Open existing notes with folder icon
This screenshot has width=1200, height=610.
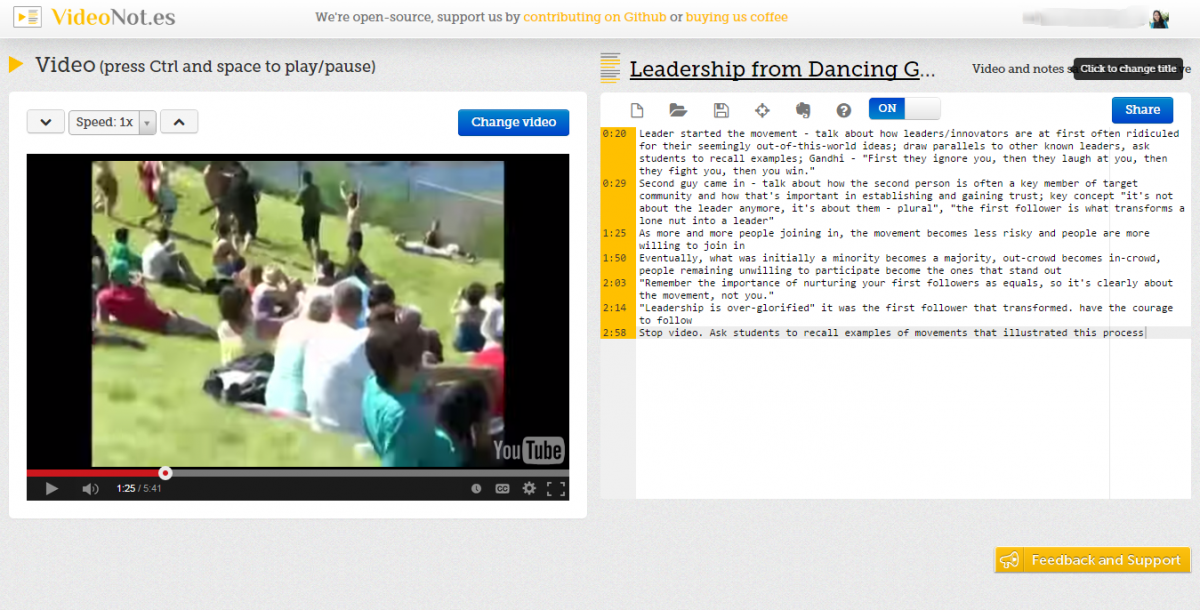point(678,110)
